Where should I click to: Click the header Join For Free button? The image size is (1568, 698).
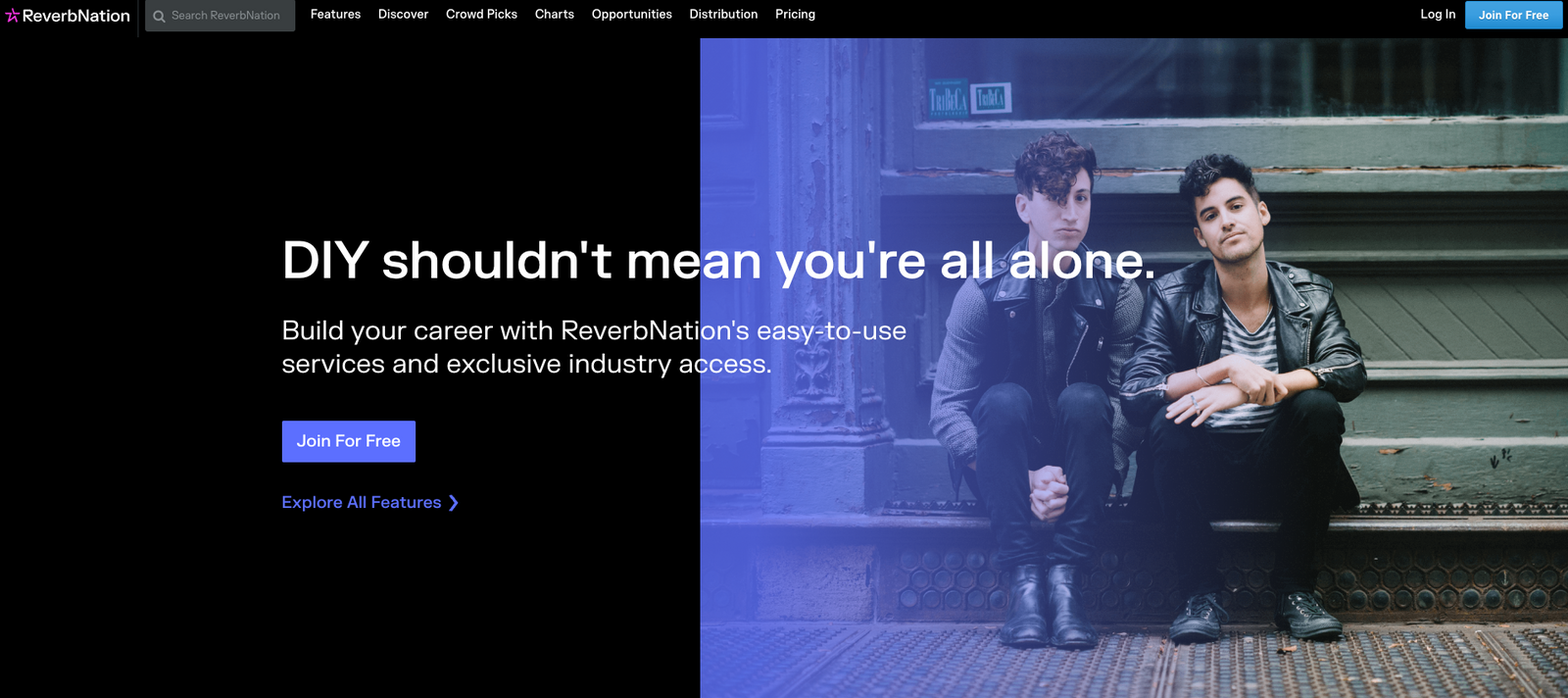1513,15
